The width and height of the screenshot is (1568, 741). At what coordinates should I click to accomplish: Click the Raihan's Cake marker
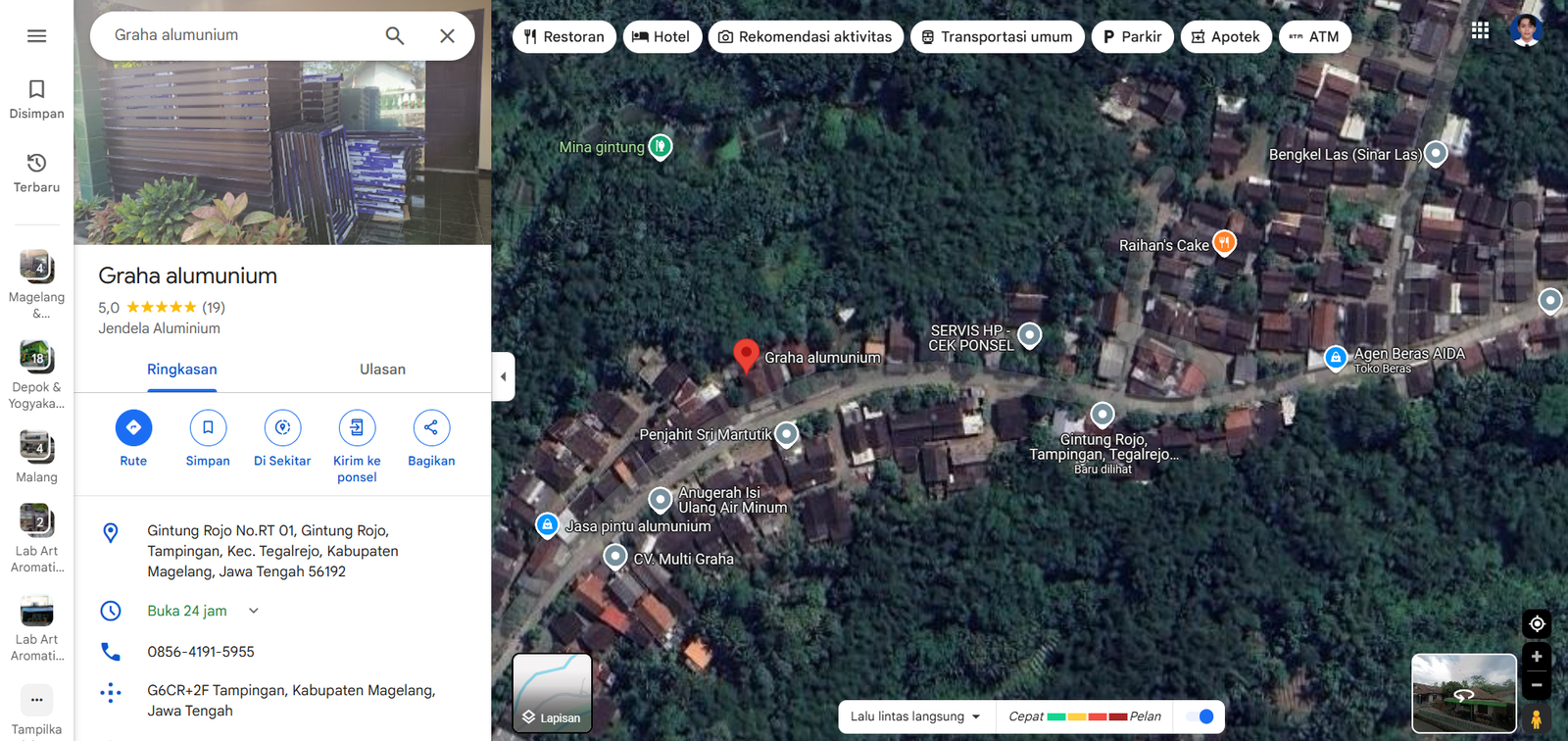[1224, 243]
